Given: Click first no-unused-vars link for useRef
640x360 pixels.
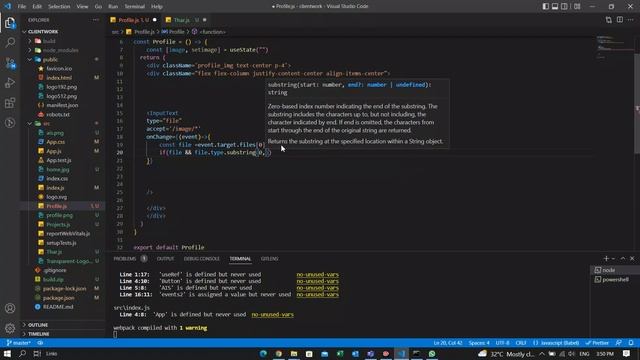Looking at the screenshot, I should click(318, 275).
